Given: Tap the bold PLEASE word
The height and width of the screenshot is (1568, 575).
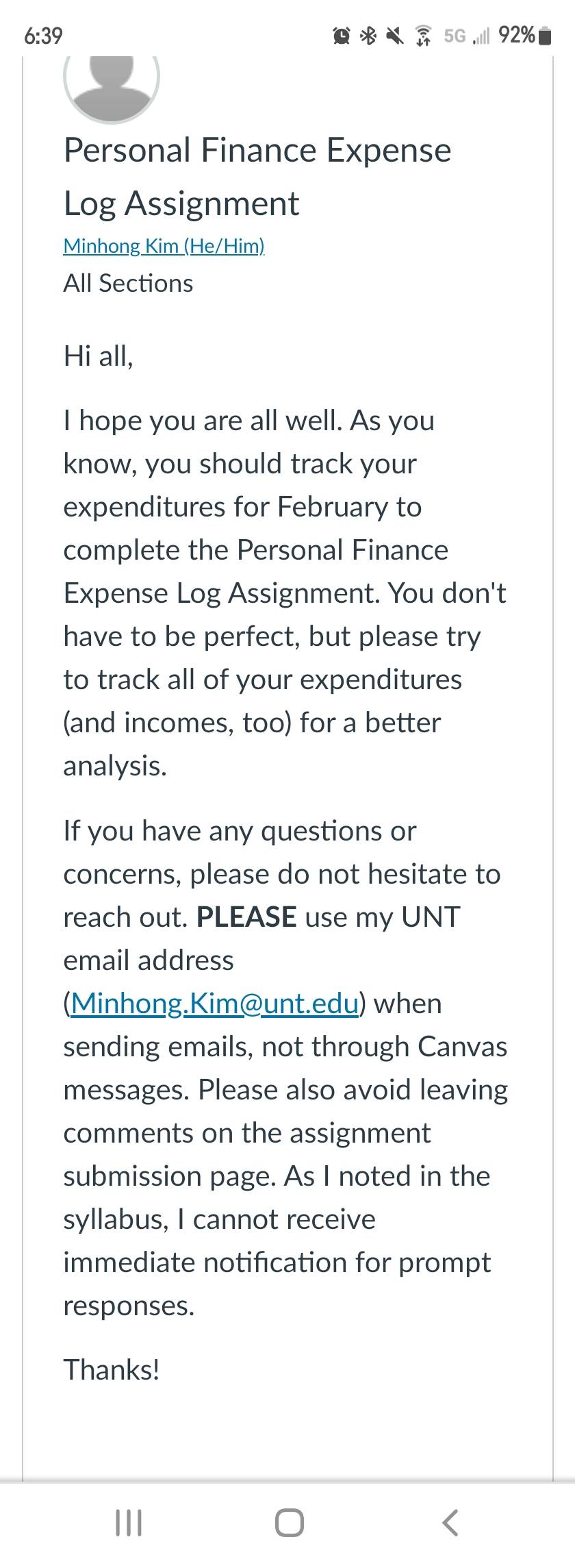Looking at the screenshot, I should click(x=246, y=917).
